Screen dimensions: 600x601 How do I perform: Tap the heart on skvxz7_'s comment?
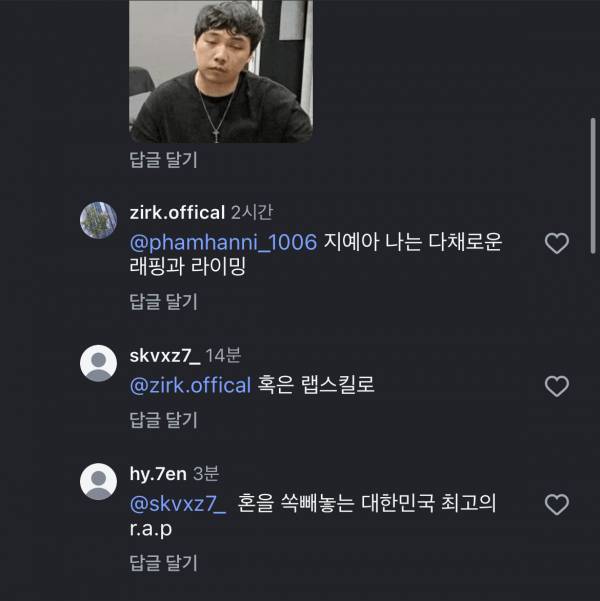556,386
